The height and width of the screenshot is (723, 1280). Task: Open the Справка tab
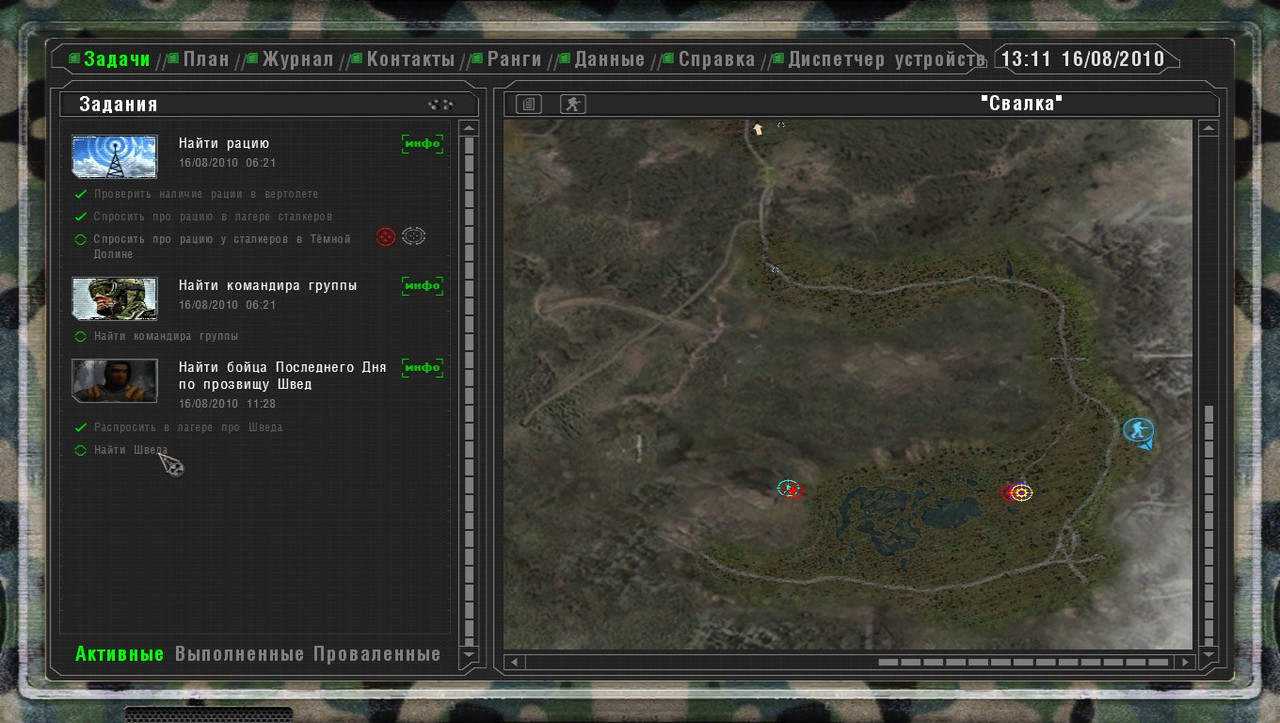tap(716, 59)
